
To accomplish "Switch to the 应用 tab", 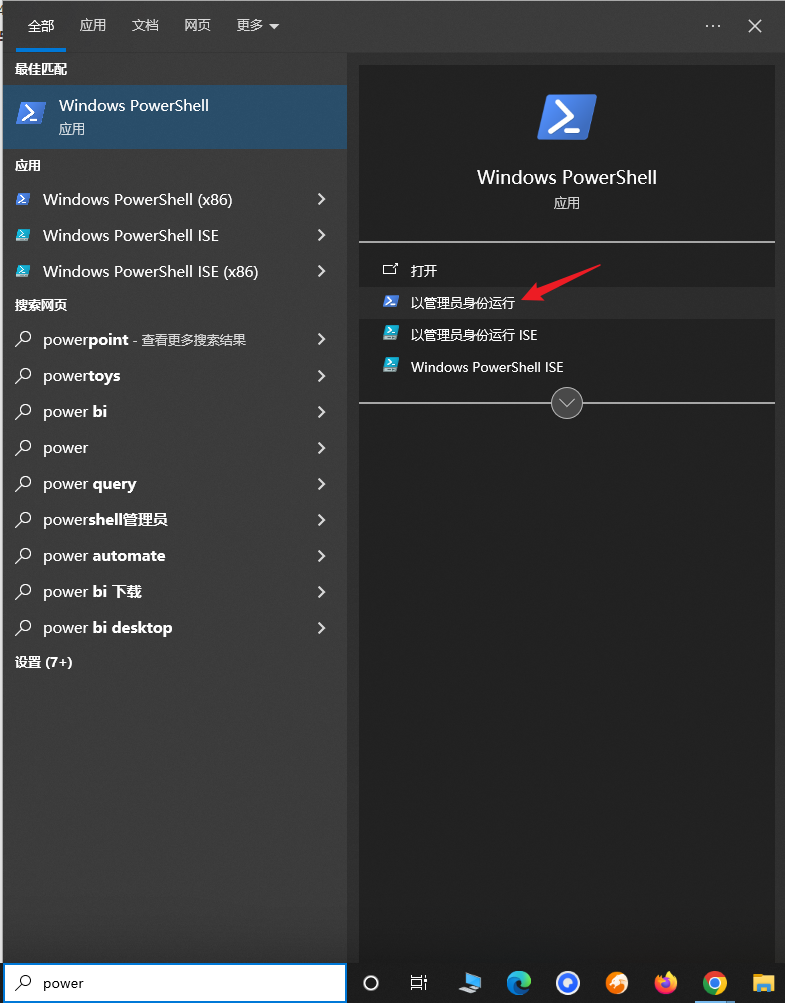I will tap(93, 26).
